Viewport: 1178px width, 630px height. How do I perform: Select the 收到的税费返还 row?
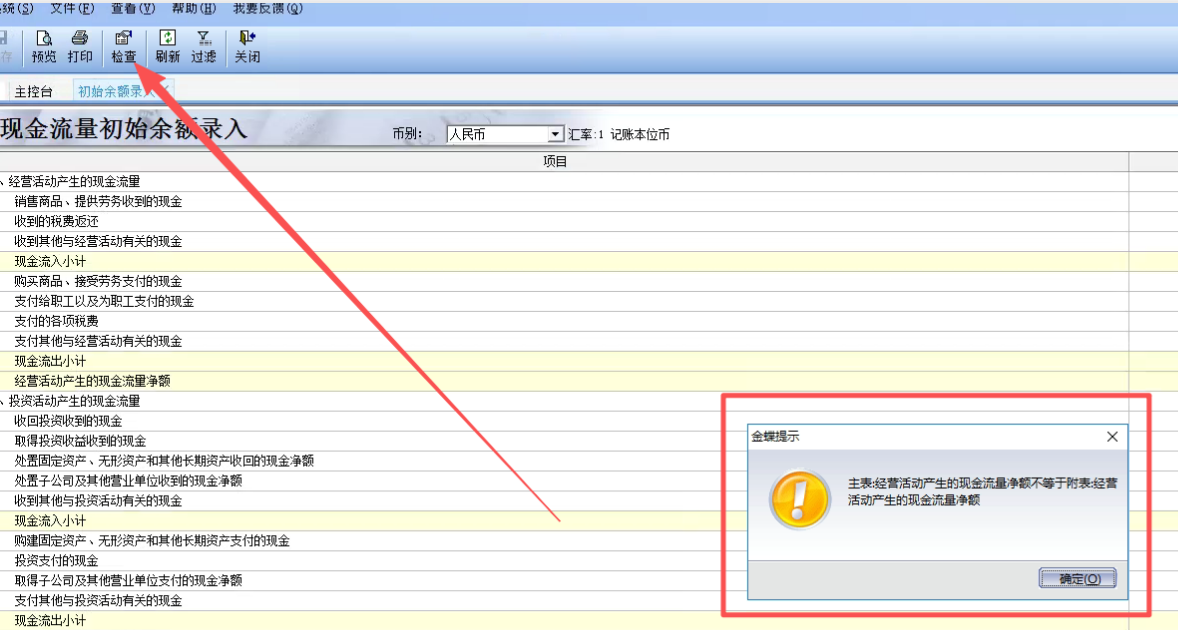pos(56,222)
